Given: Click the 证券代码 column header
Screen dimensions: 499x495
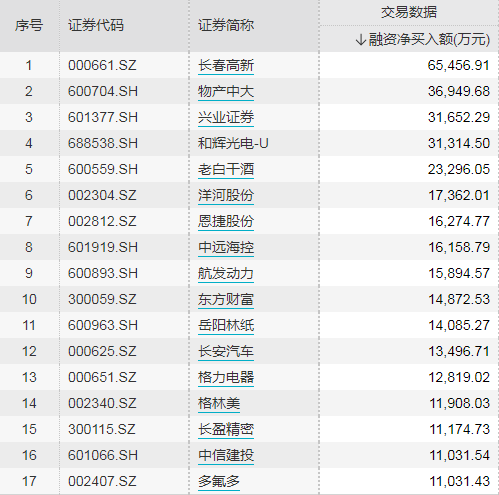Looking at the screenshot, I should click(96, 25).
